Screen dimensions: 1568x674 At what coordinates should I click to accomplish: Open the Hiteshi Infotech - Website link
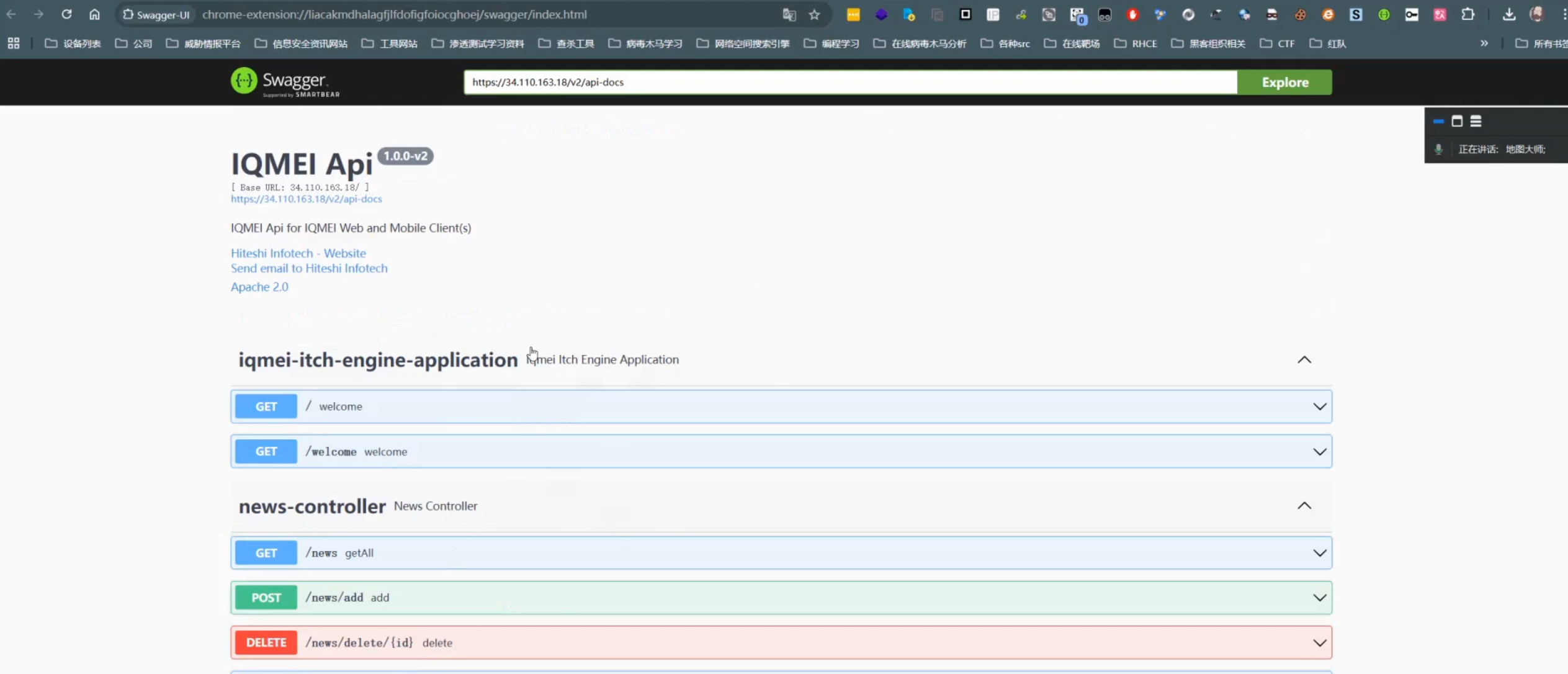click(x=298, y=253)
